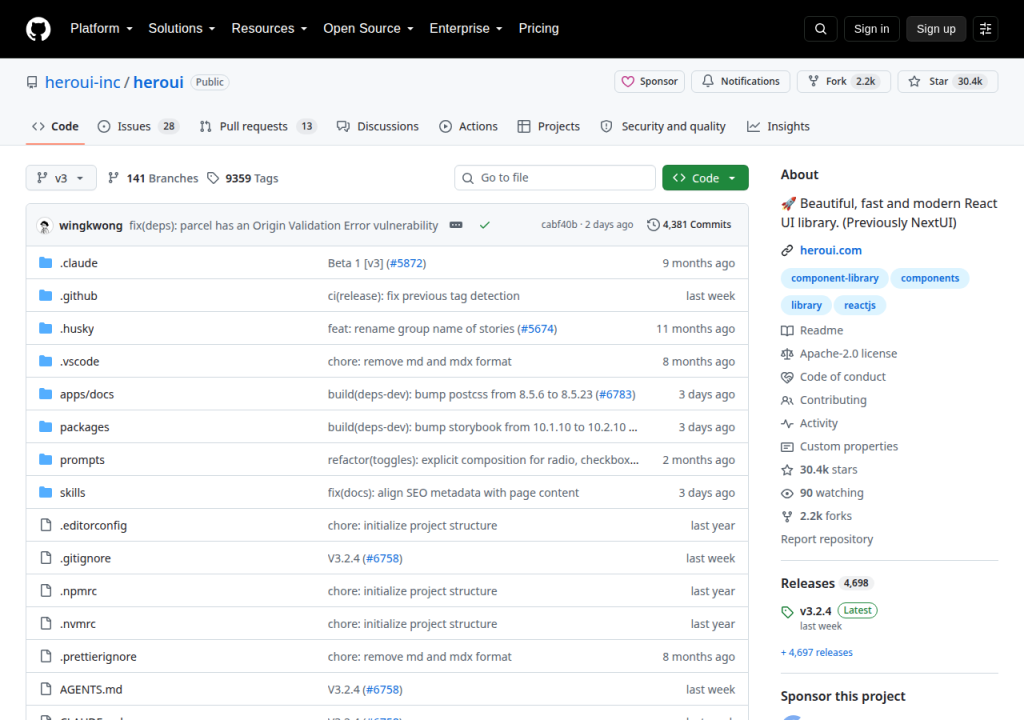This screenshot has width=1024, height=720.
Task: Click the ellipsis to expand commit message
Action: click(456, 225)
